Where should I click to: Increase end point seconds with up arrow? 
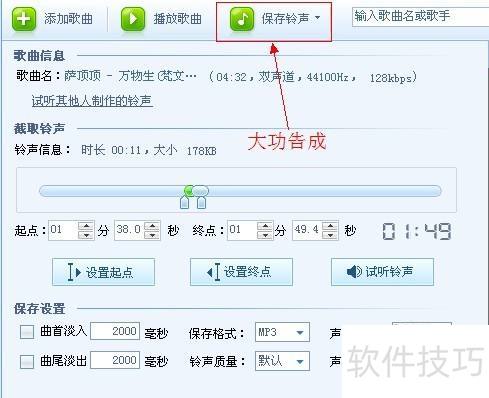click(330, 226)
